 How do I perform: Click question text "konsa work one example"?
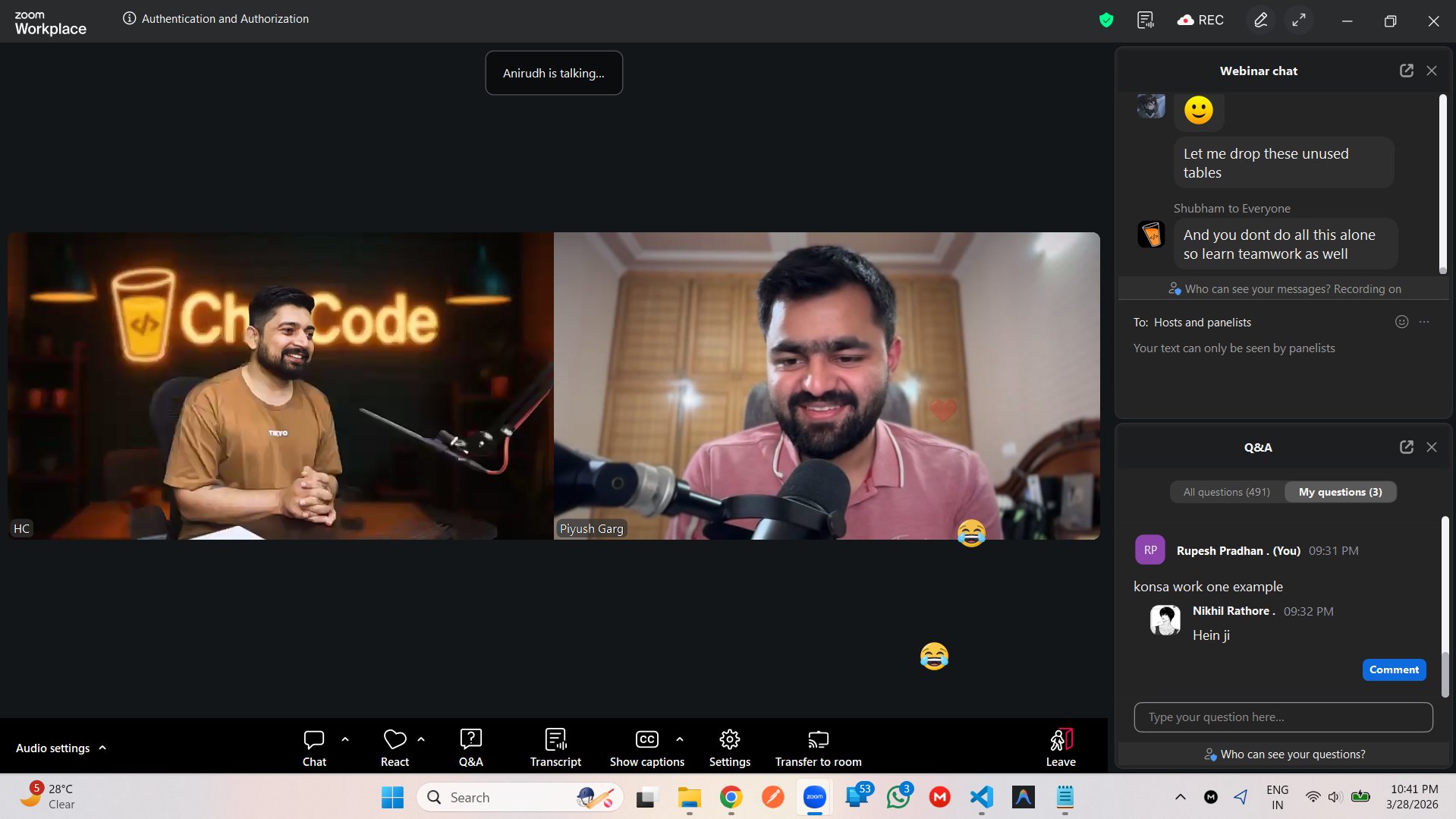1208,587
